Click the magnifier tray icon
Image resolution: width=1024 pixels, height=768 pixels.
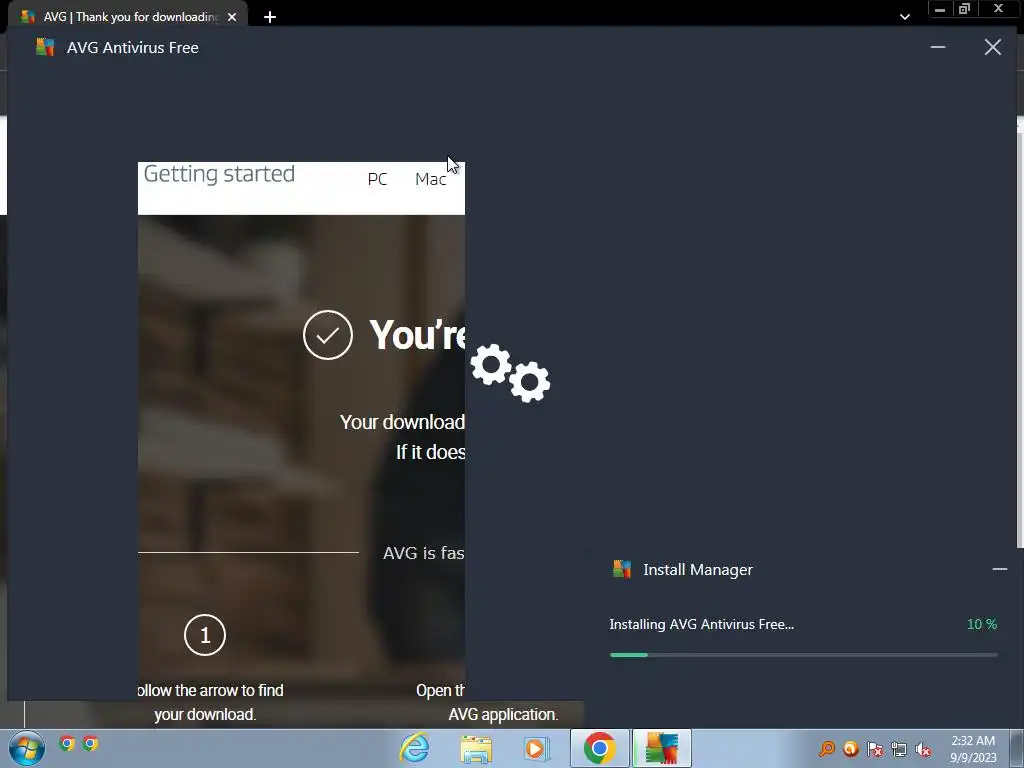coord(827,748)
